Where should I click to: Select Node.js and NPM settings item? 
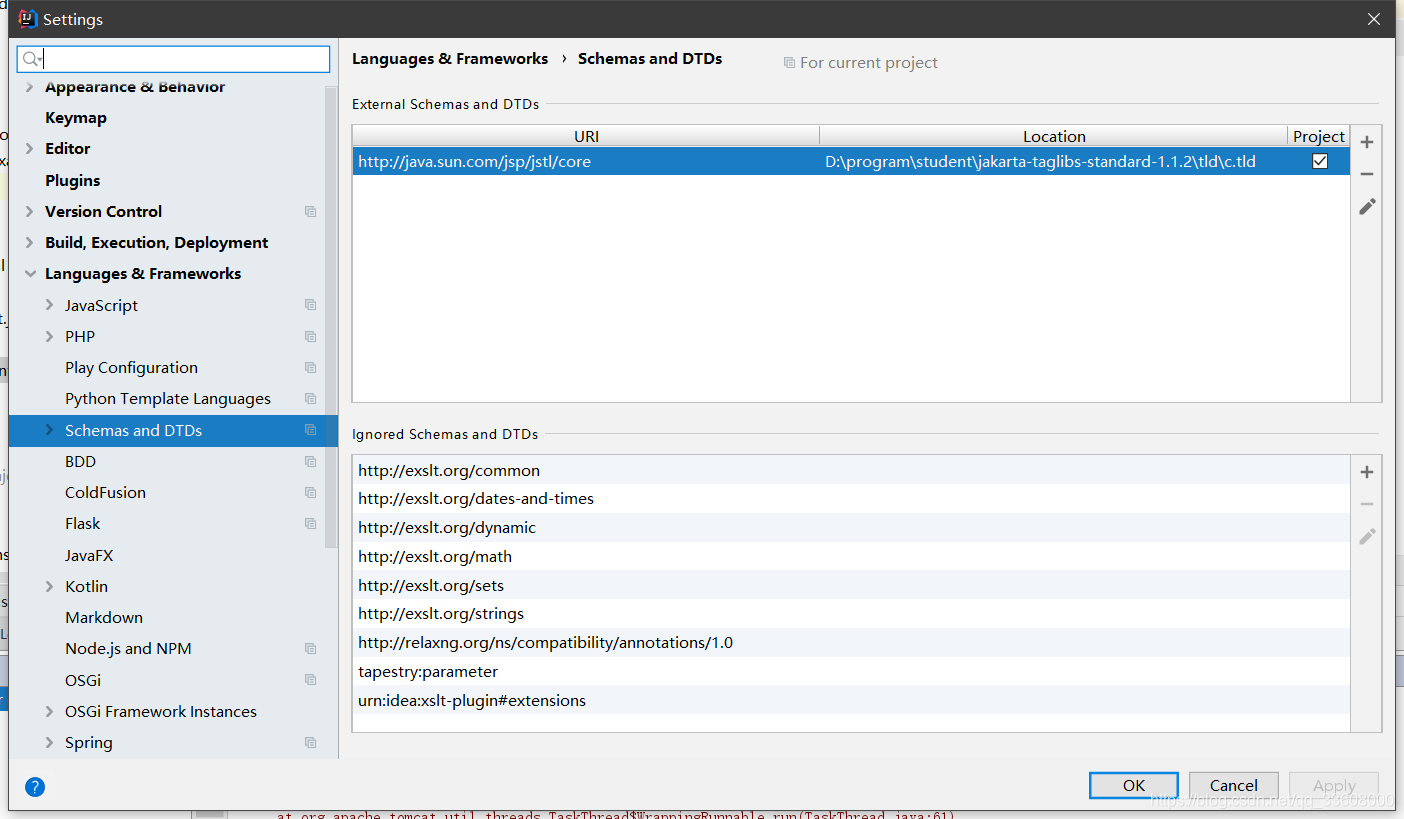tap(128, 648)
